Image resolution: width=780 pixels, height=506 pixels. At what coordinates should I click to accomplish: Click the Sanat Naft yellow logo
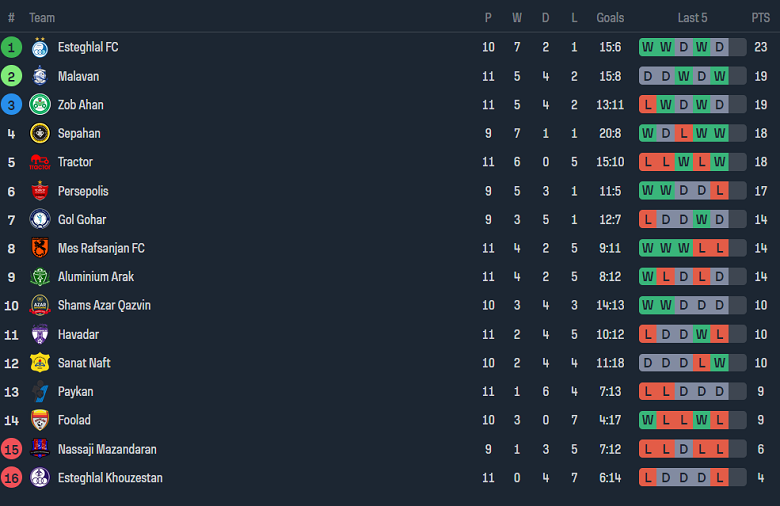[x=40, y=363]
